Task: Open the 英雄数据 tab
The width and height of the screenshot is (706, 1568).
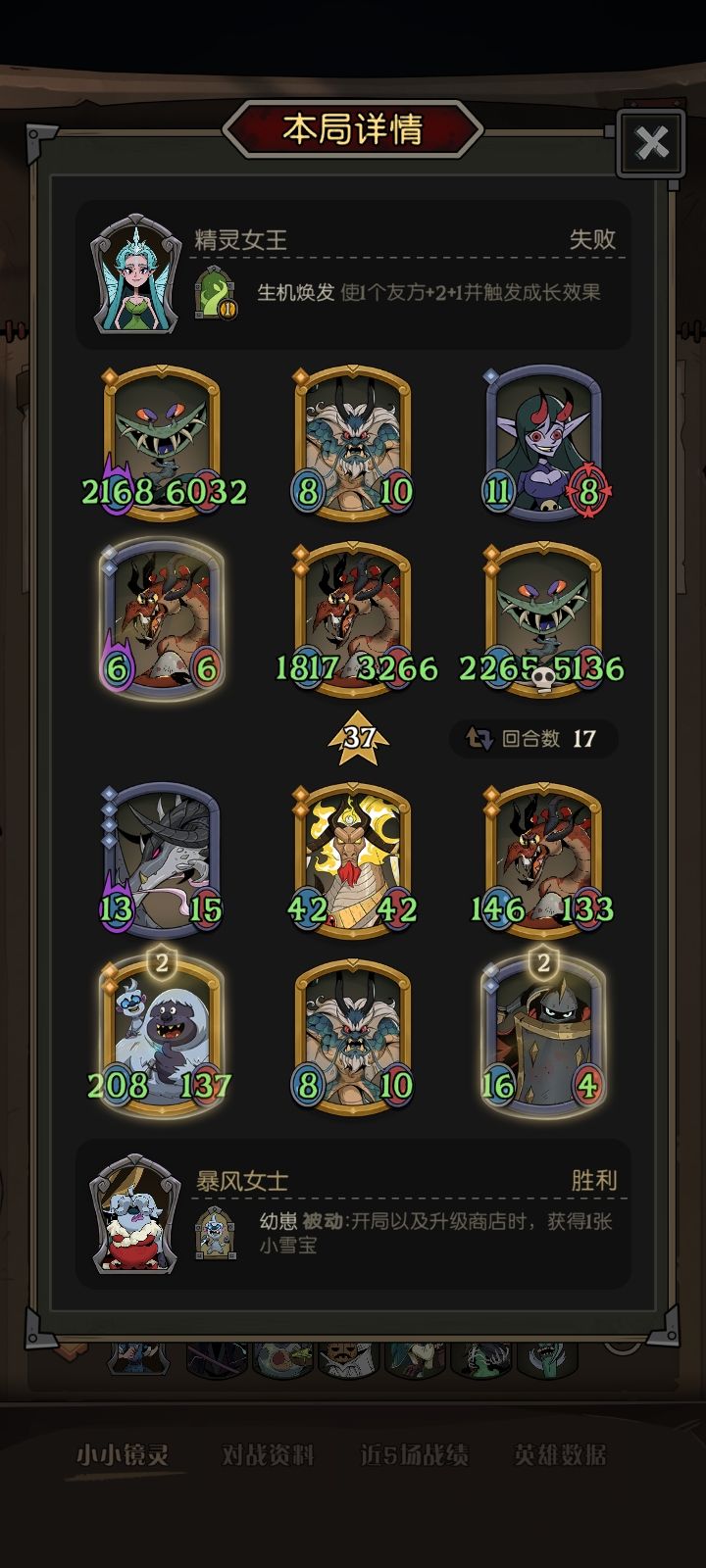Action: [560, 1455]
